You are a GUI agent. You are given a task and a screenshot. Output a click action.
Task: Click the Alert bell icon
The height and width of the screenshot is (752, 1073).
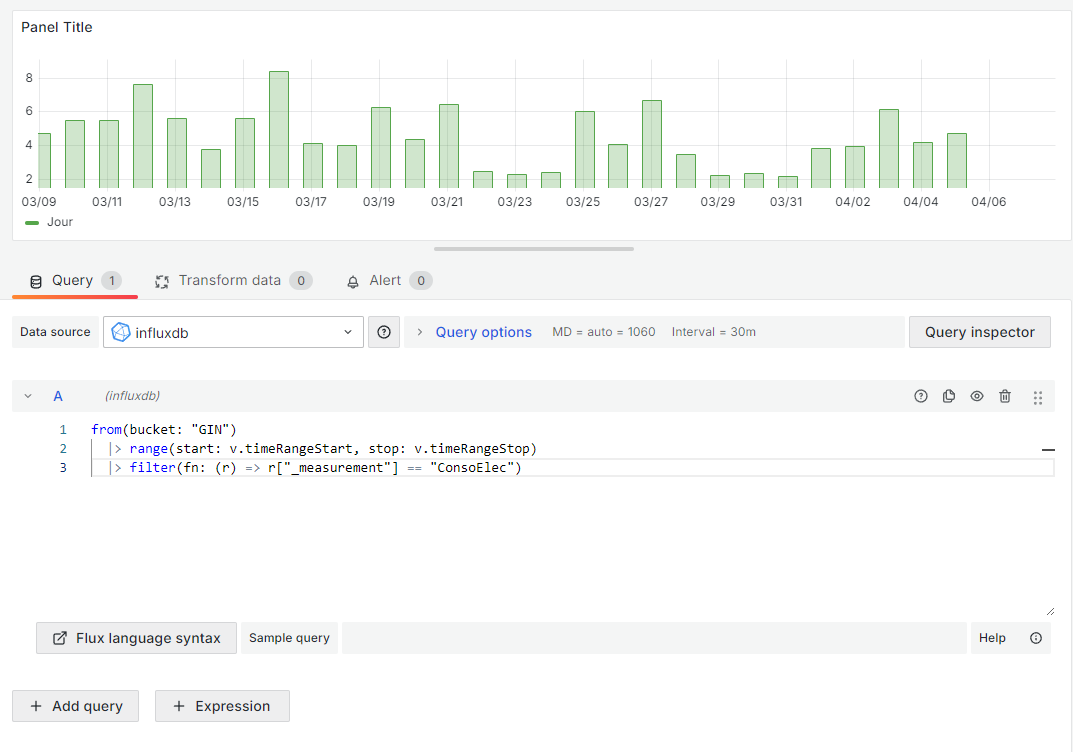[353, 281]
